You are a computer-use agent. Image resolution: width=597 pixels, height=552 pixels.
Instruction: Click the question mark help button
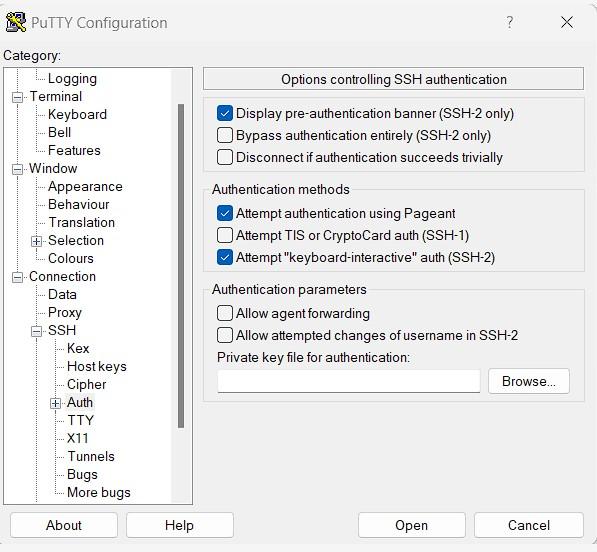pos(509,22)
